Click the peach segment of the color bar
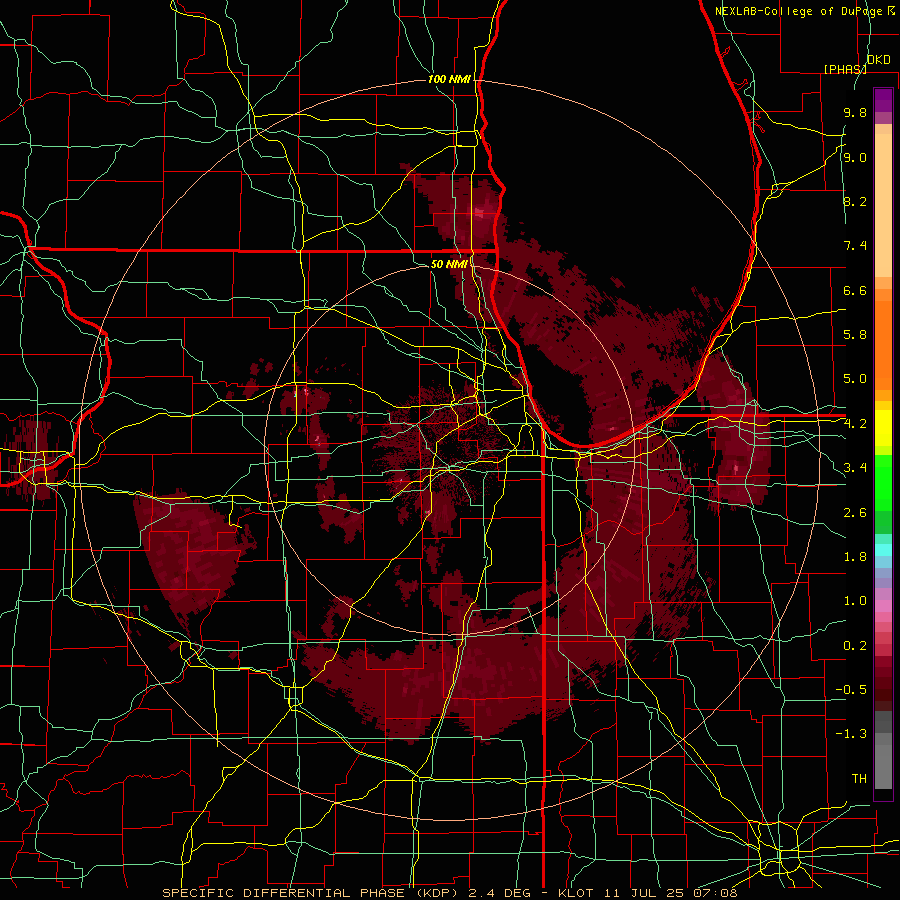The image size is (900, 900). [883, 205]
